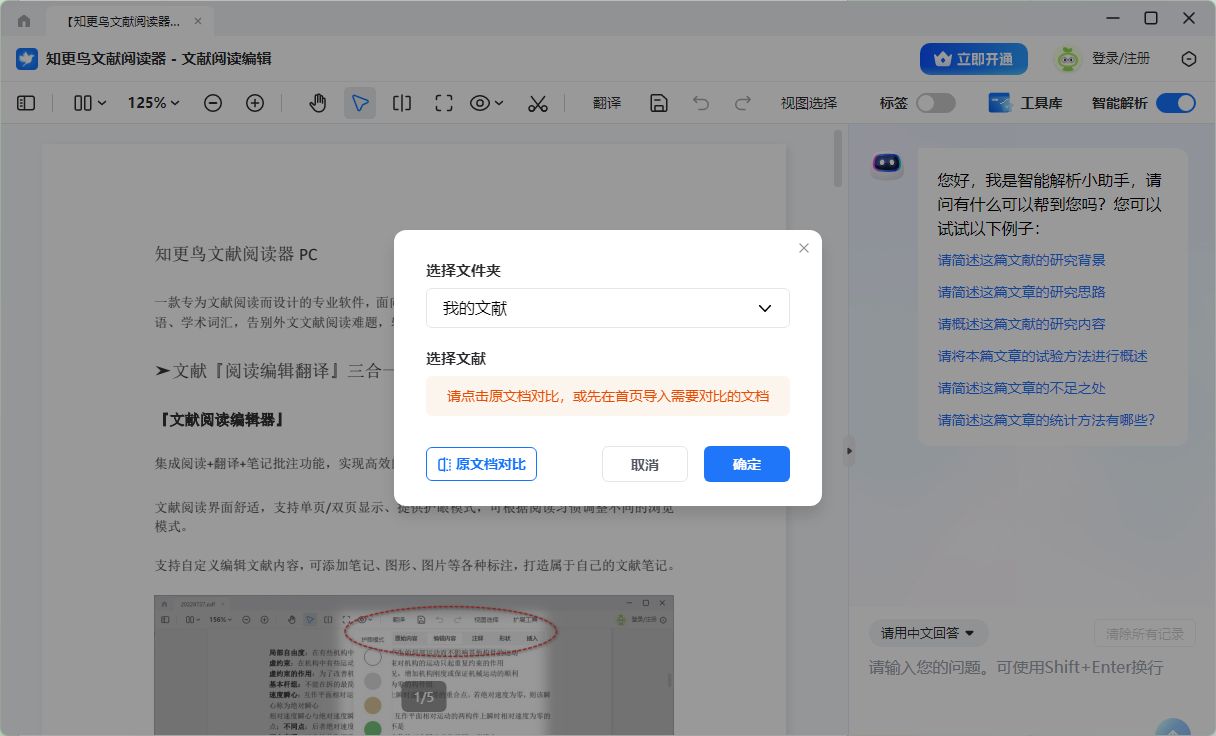Image resolution: width=1216 pixels, height=736 pixels.
Task: Click 请简述这篇文章的研究思路 suggestion
Action: coord(1022,292)
